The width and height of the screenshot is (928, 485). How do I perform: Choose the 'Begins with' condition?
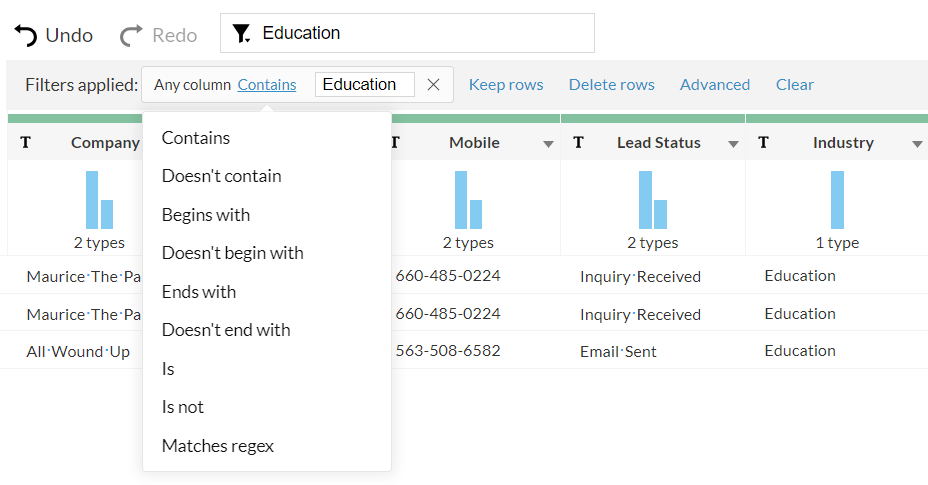pos(206,215)
